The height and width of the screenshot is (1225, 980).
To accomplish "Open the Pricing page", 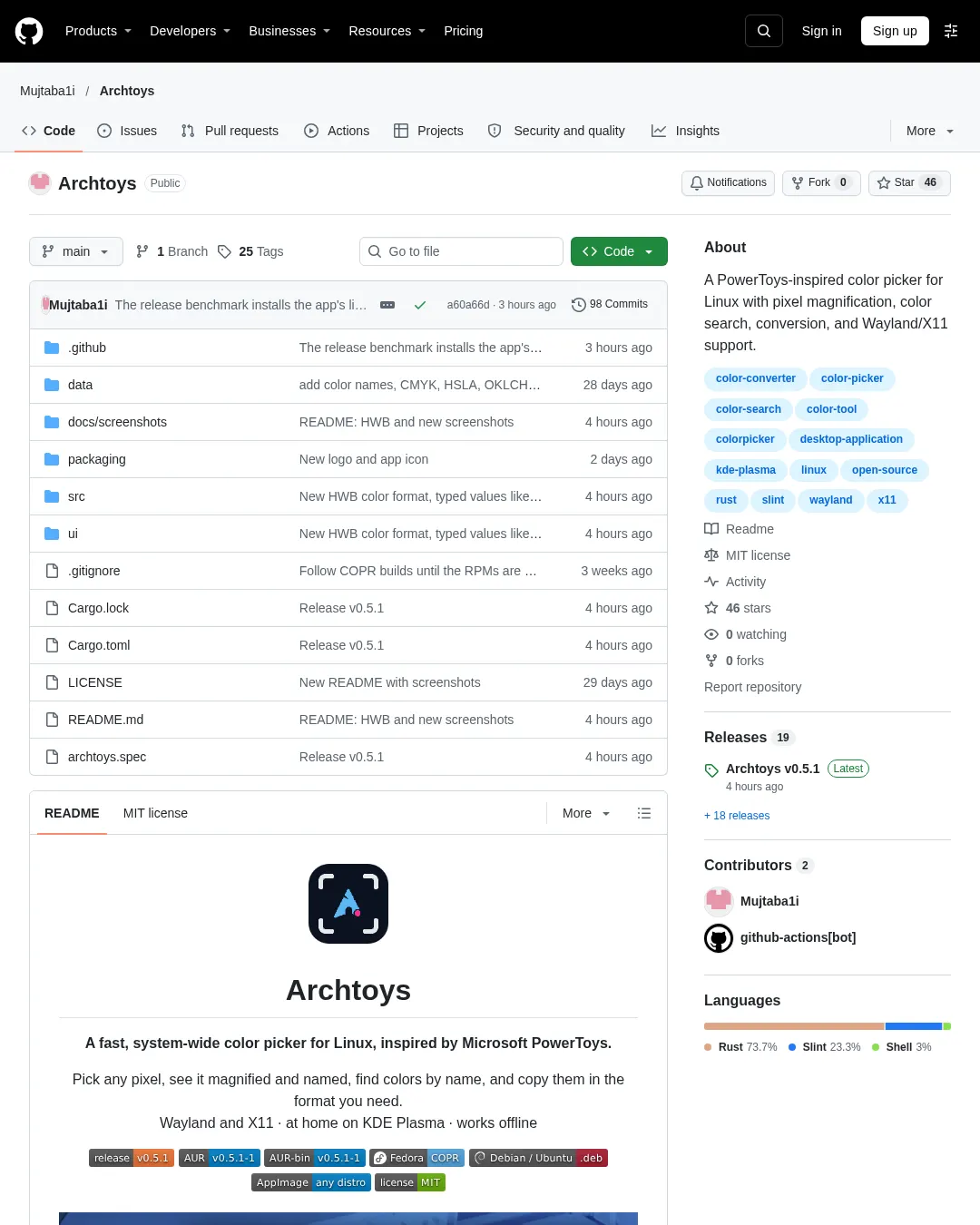I will [463, 31].
